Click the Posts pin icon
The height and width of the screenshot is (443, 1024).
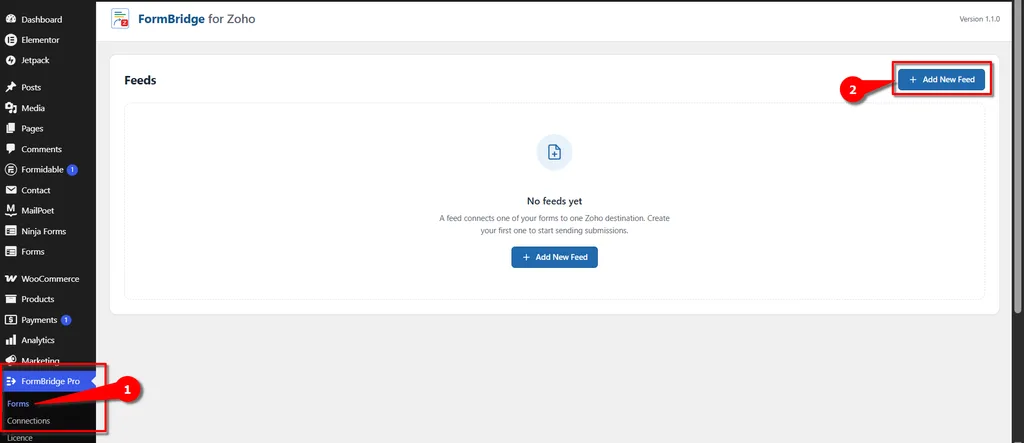click(10, 88)
